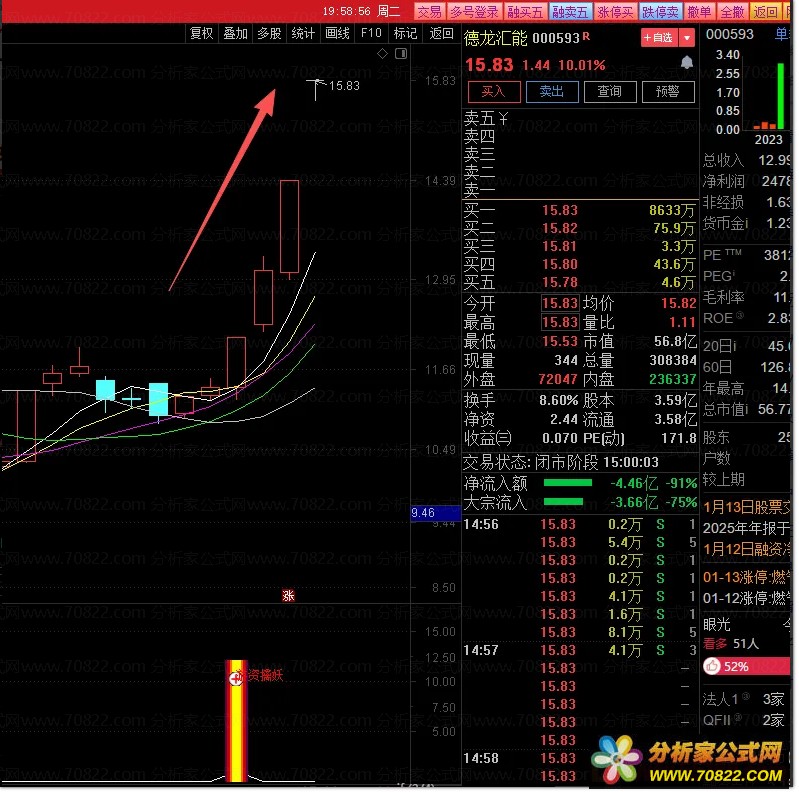Viewport: 799px width, 792px height.
Task: Click the 卖出 sell button
Action: click(x=551, y=92)
